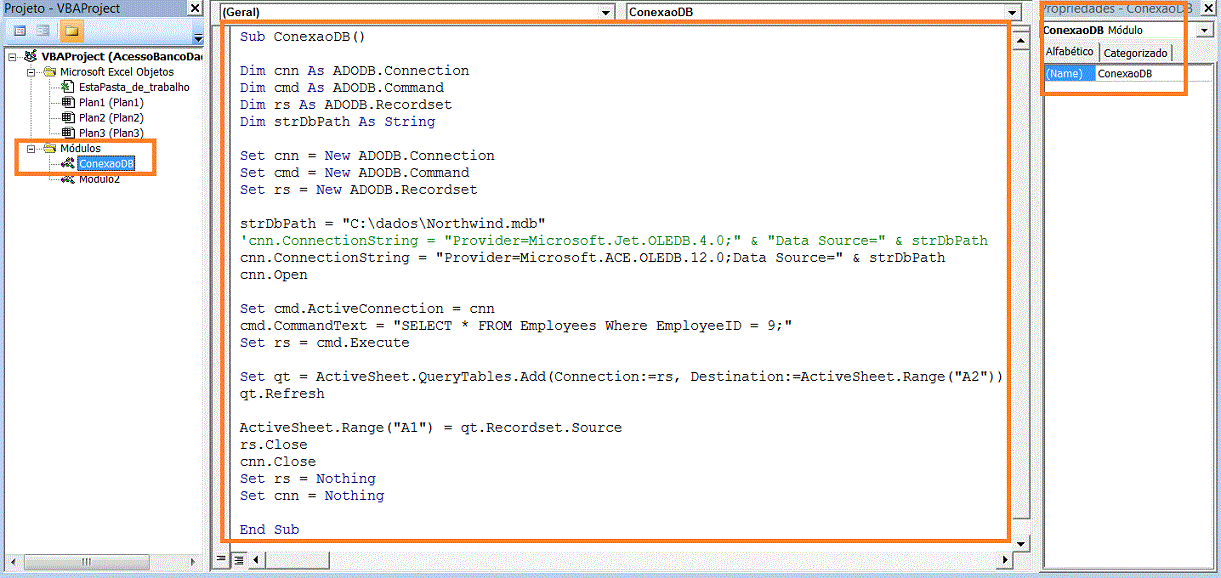This screenshot has width=1221, height=578.
Task: Click Project panel horizontal scrollbar thumb
Action: pyautogui.click(x=89, y=562)
